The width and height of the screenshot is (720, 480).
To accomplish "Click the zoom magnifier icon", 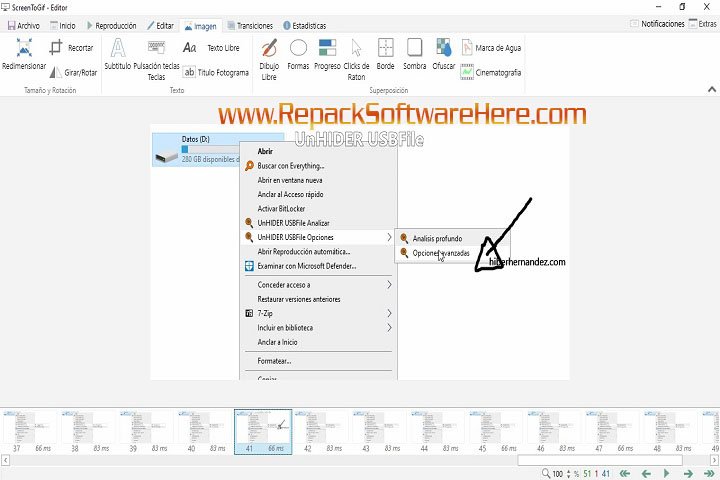I will click(x=546, y=473).
